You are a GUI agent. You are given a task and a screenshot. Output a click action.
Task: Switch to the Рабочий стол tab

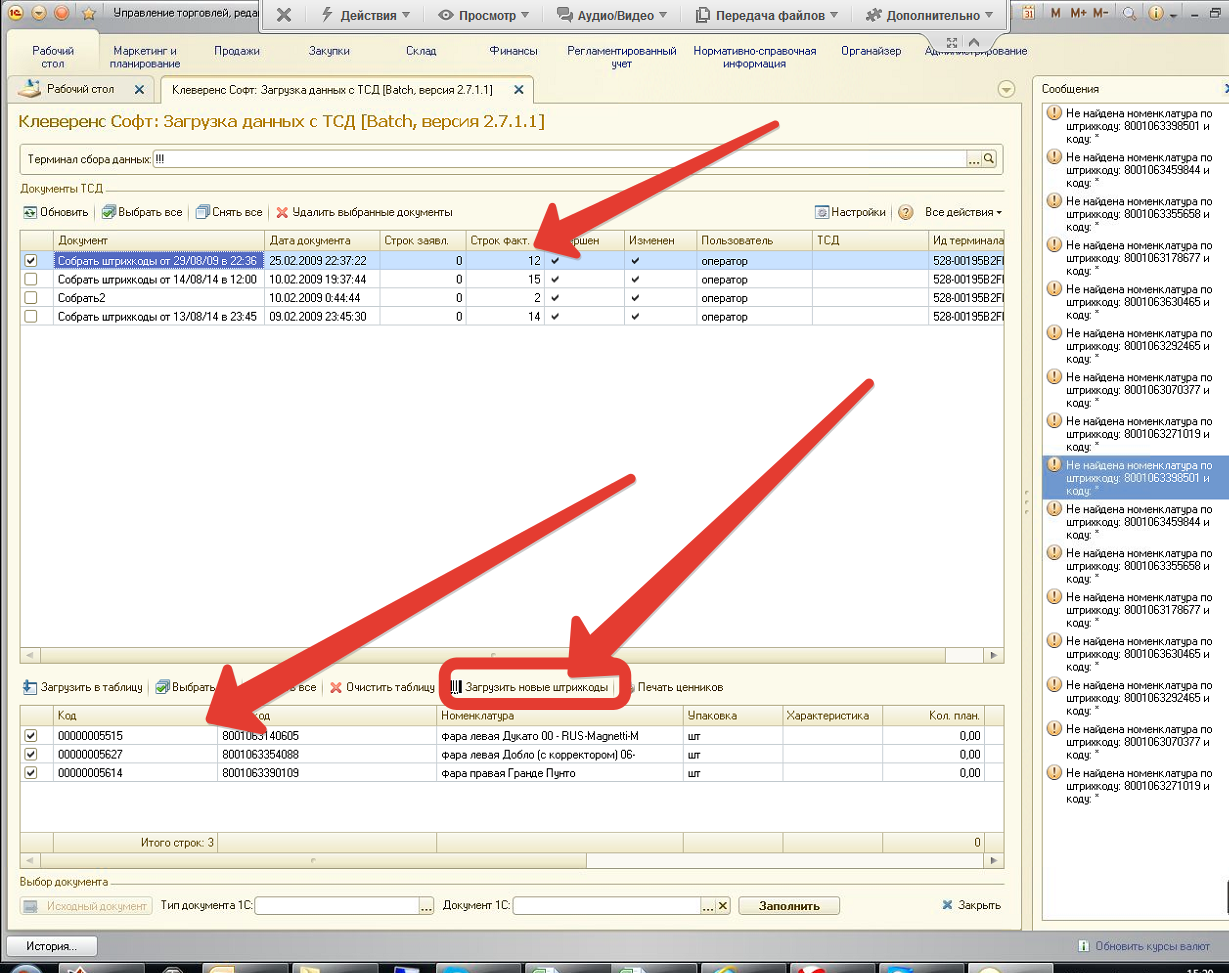(x=80, y=90)
